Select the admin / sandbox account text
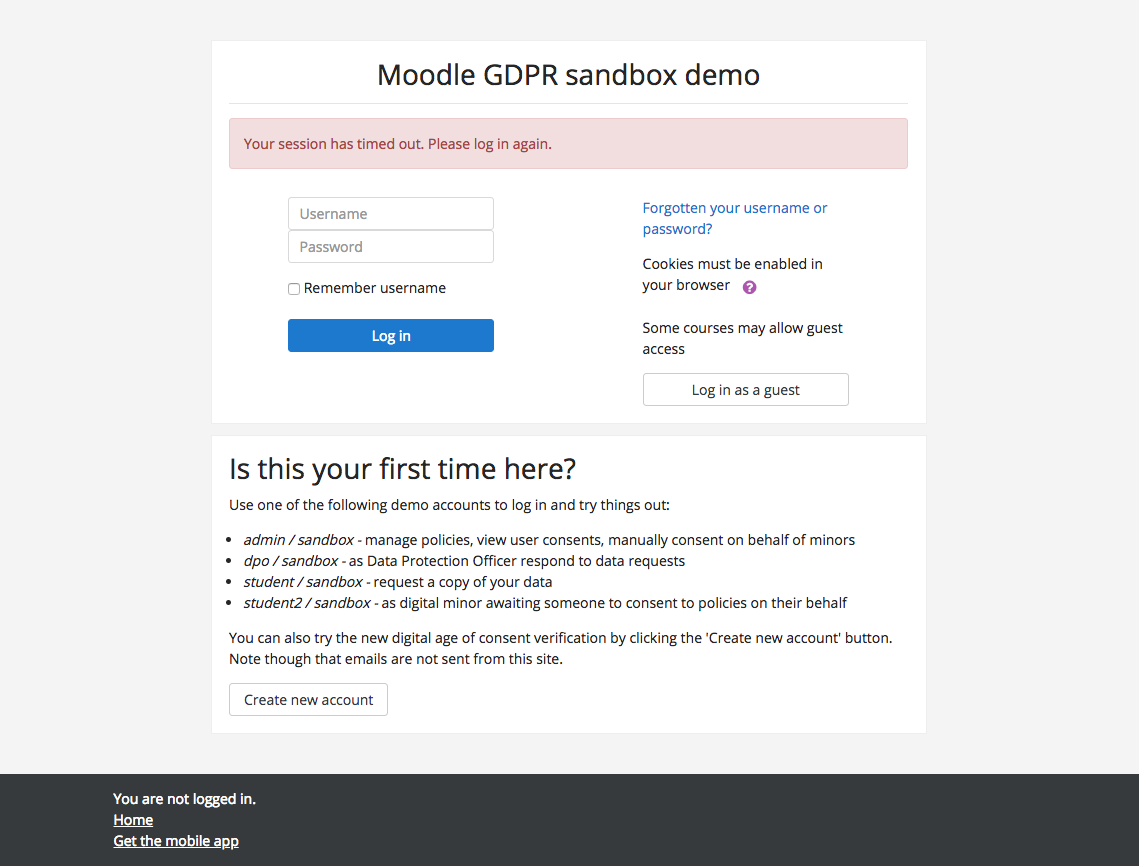 [299, 540]
